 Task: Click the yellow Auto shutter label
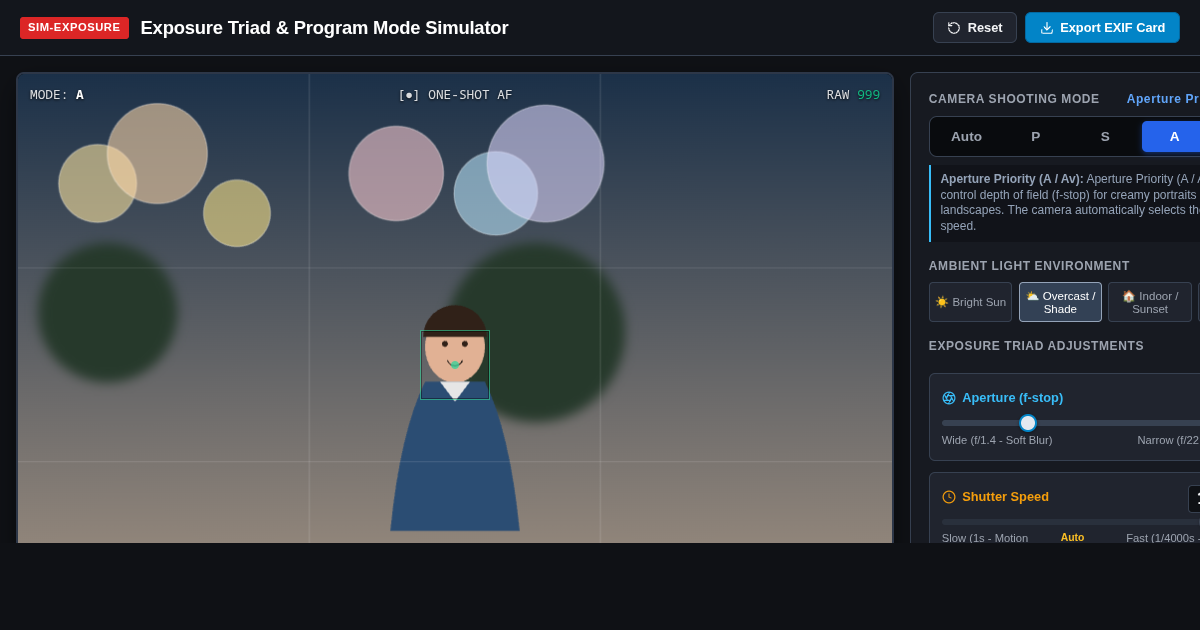1072,537
